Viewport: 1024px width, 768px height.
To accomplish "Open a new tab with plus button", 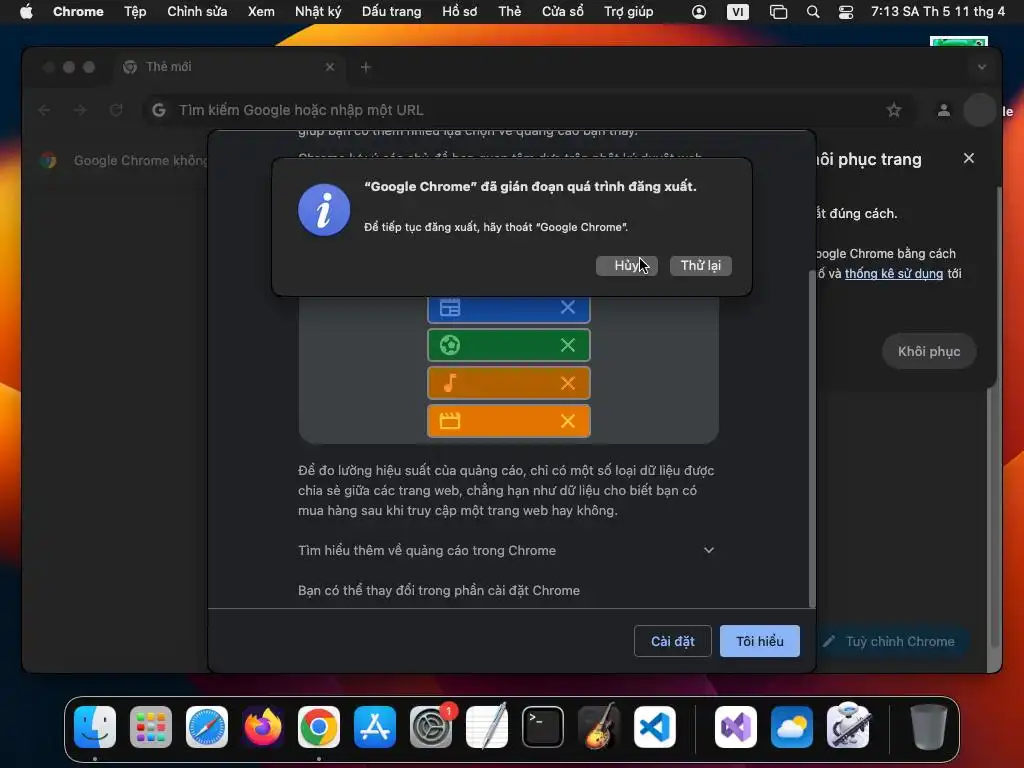I will (x=366, y=67).
